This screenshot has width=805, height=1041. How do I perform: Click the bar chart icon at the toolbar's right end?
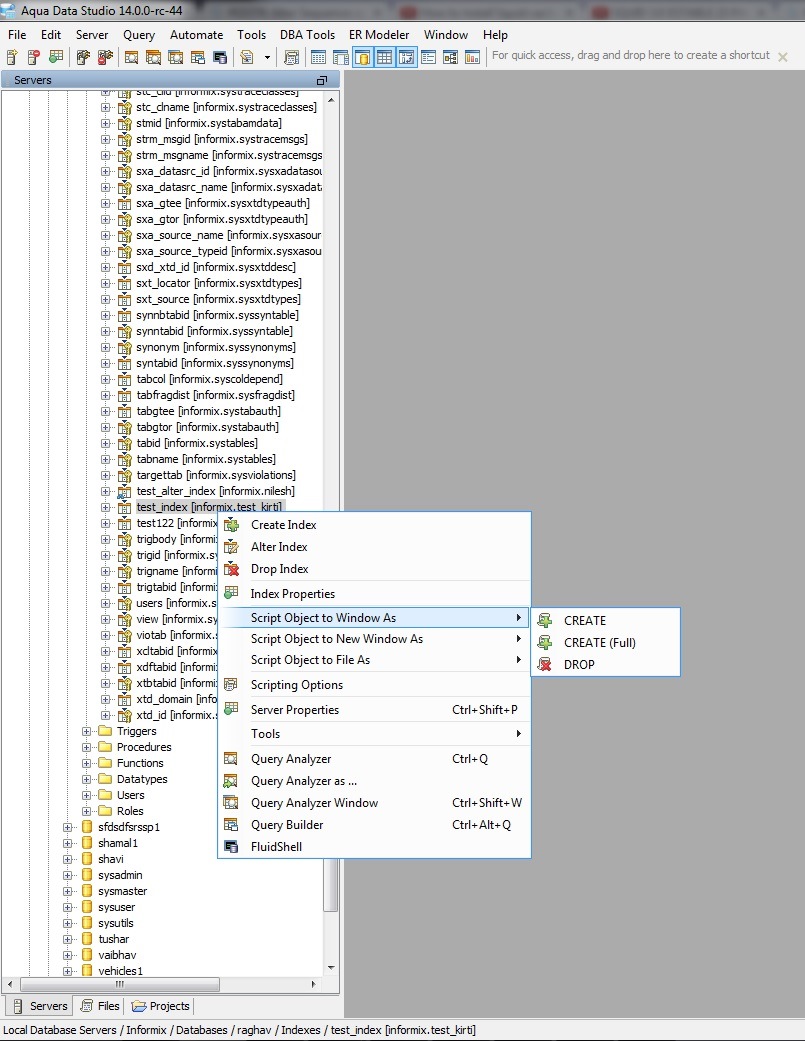point(473,58)
